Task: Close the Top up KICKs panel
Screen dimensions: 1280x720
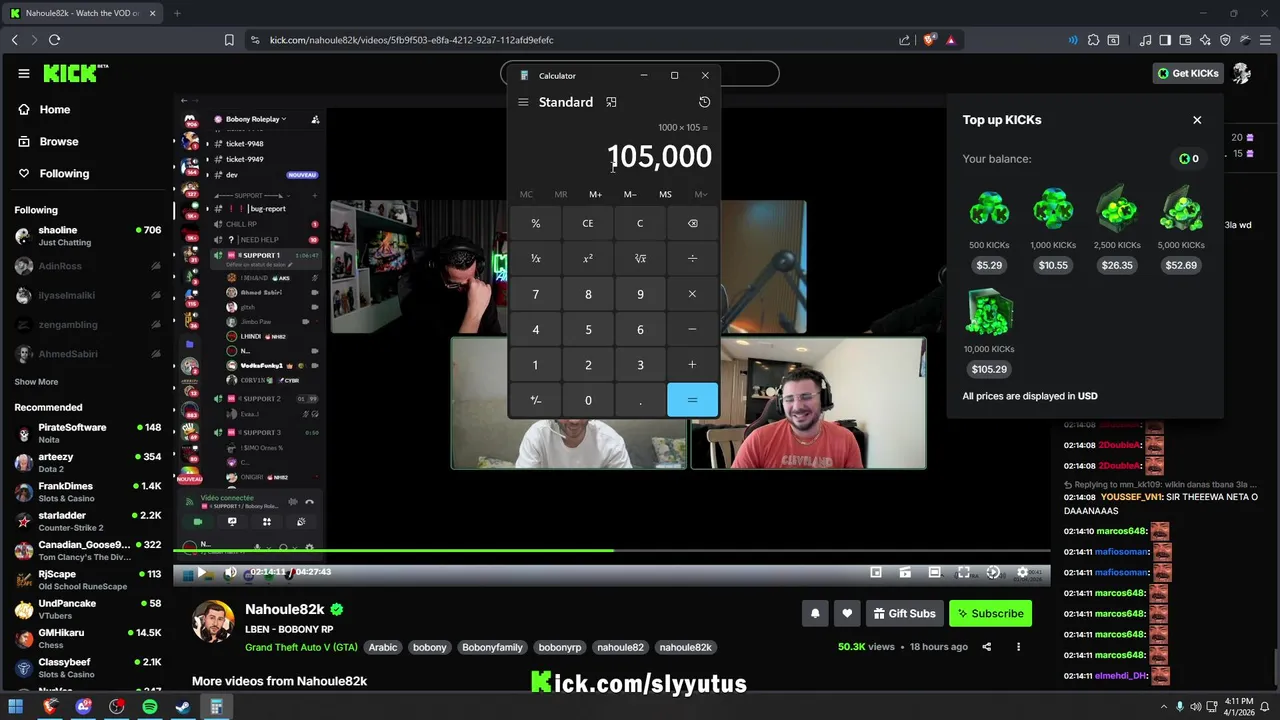Action: click(1197, 120)
